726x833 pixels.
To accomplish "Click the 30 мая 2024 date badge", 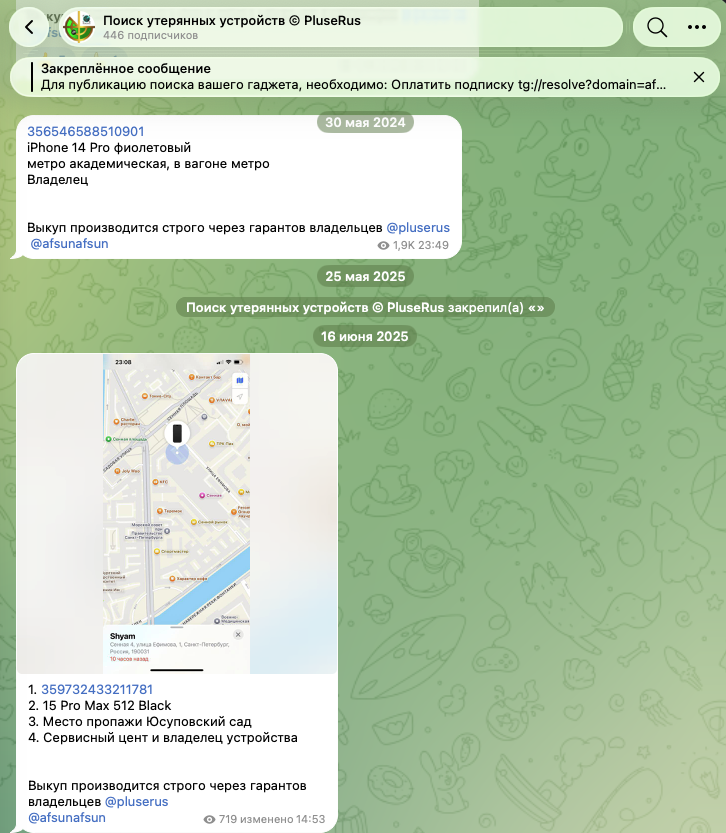I will (365, 123).
